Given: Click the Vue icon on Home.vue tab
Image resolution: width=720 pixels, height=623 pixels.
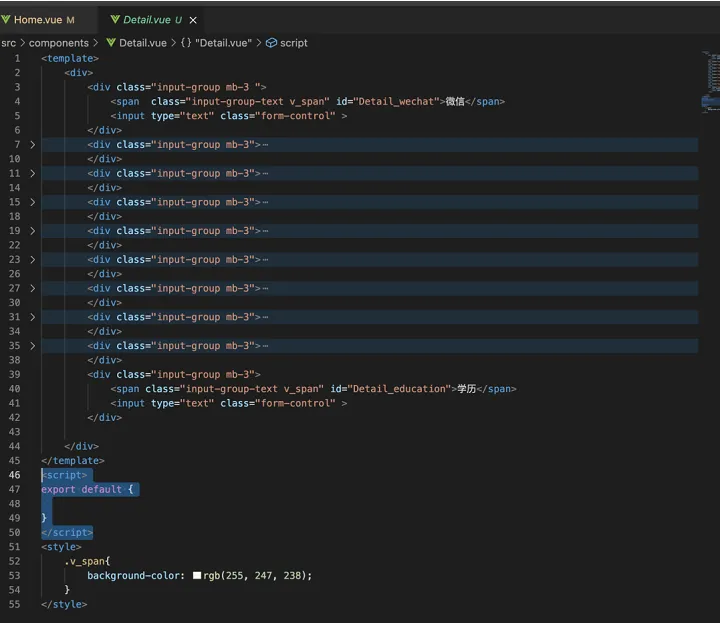Looking at the screenshot, I should pos(6,19).
